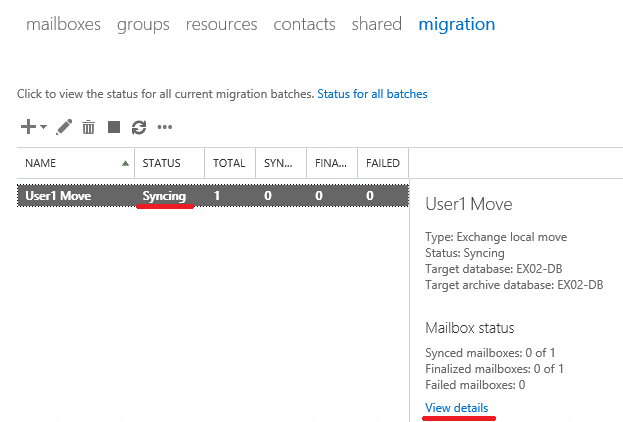Sort by the STATUS column header
Viewport: 623px width, 422px height.
click(170, 163)
